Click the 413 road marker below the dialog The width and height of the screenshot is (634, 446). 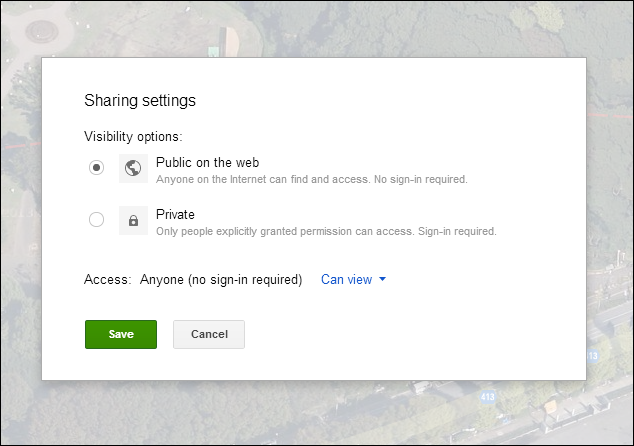point(486,397)
